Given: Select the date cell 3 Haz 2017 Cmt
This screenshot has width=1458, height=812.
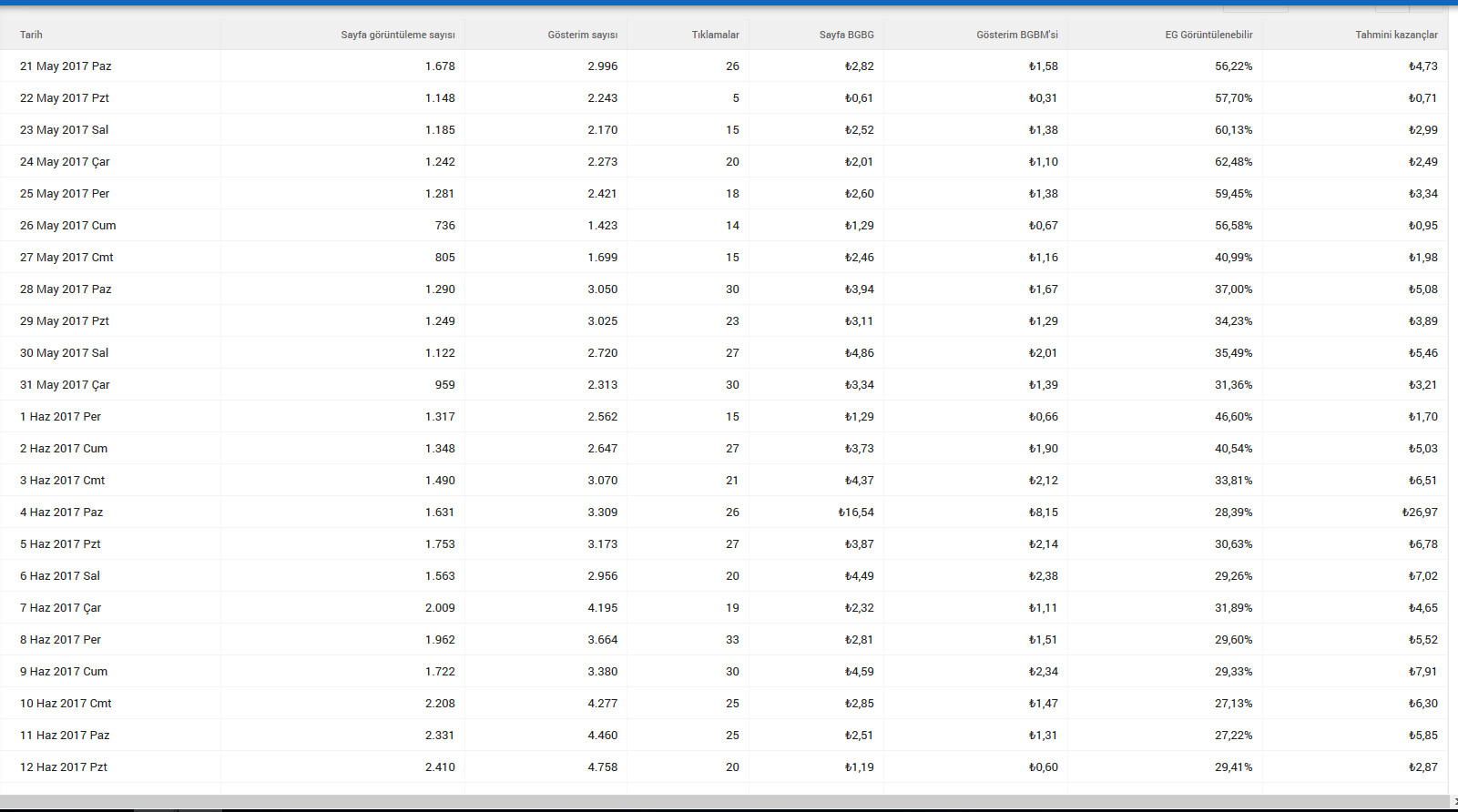Looking at the screenshot, I should point(62,481).
